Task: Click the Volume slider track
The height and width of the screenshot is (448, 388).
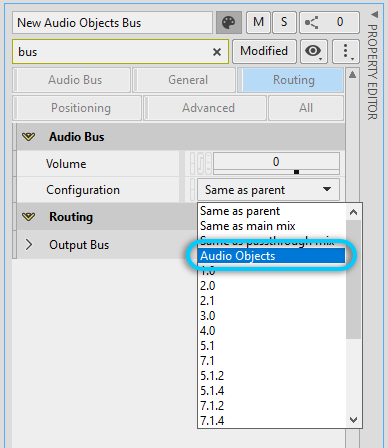Action: 276,172
